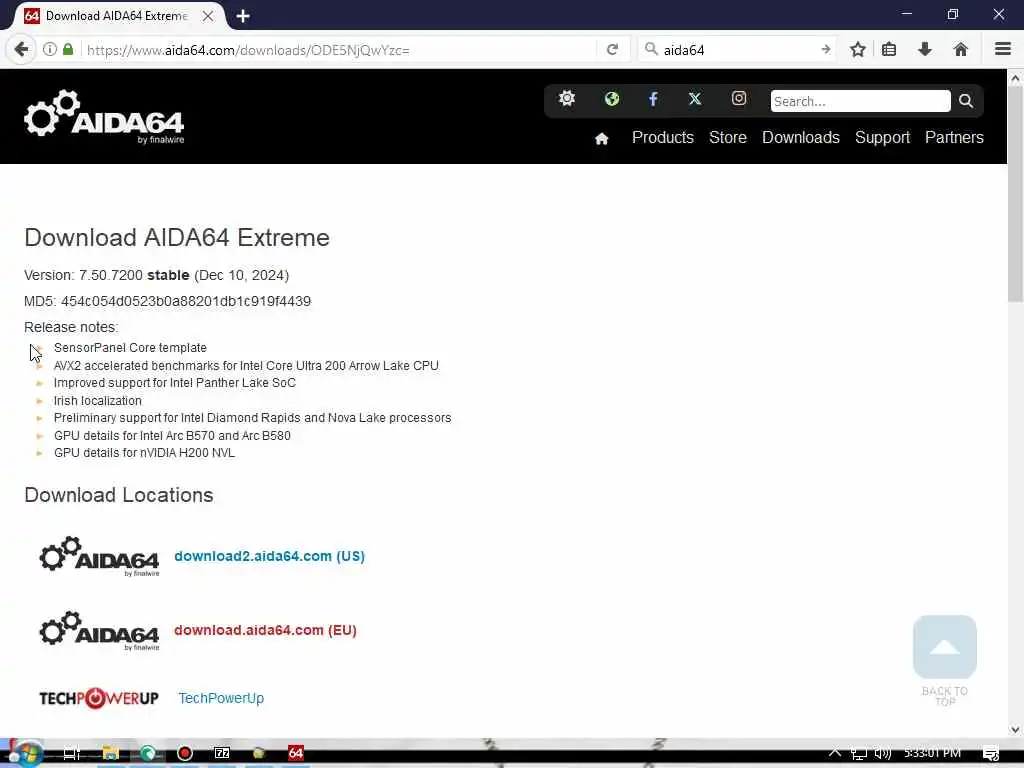Open the Partners menu item

[954, 138]
